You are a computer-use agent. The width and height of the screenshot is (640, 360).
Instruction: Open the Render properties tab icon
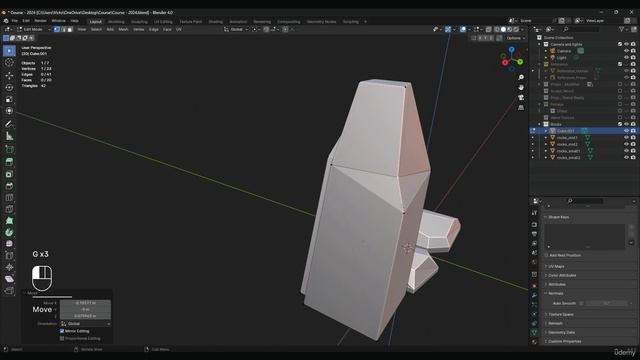[534, 224]
